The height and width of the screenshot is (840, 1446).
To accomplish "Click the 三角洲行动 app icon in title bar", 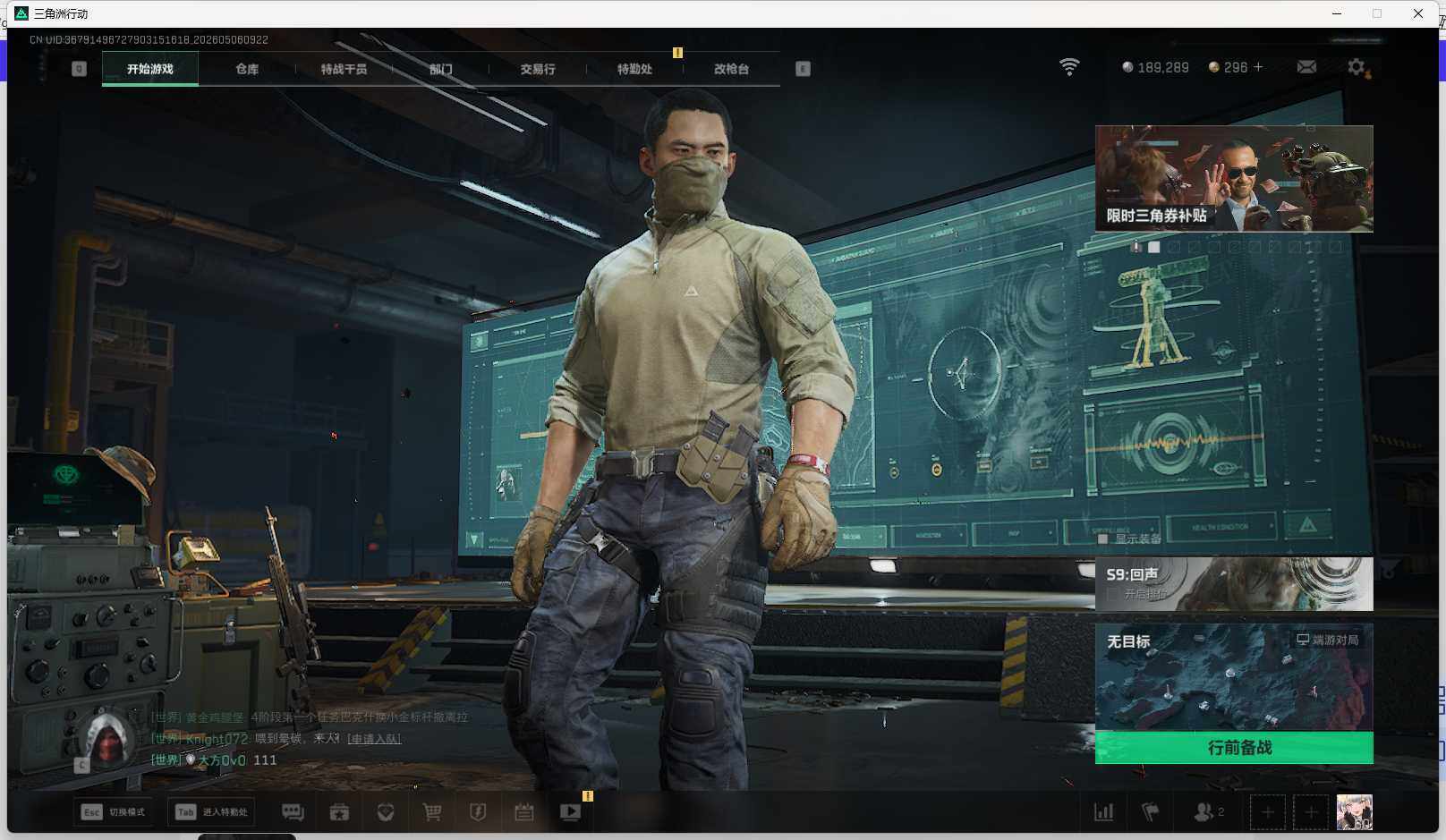I will tap(21, 13).
